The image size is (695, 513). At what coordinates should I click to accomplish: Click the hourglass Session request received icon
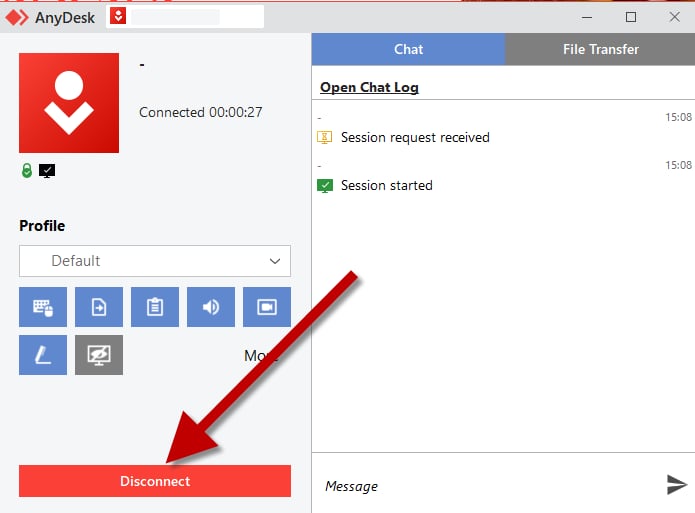(x=324, y=137)
